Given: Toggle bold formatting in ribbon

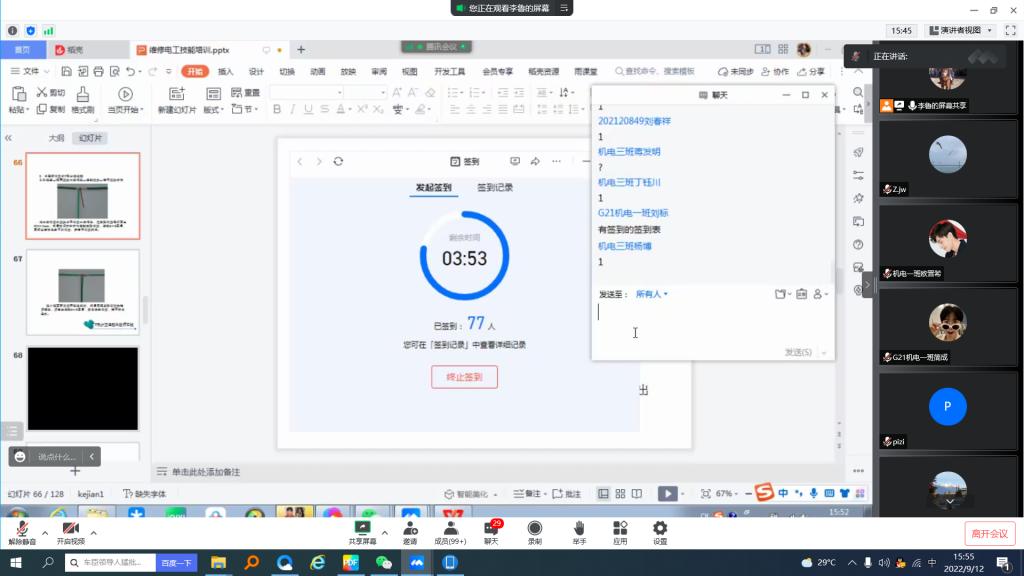Looking at the screenshot, I should (x=276, y=109).
